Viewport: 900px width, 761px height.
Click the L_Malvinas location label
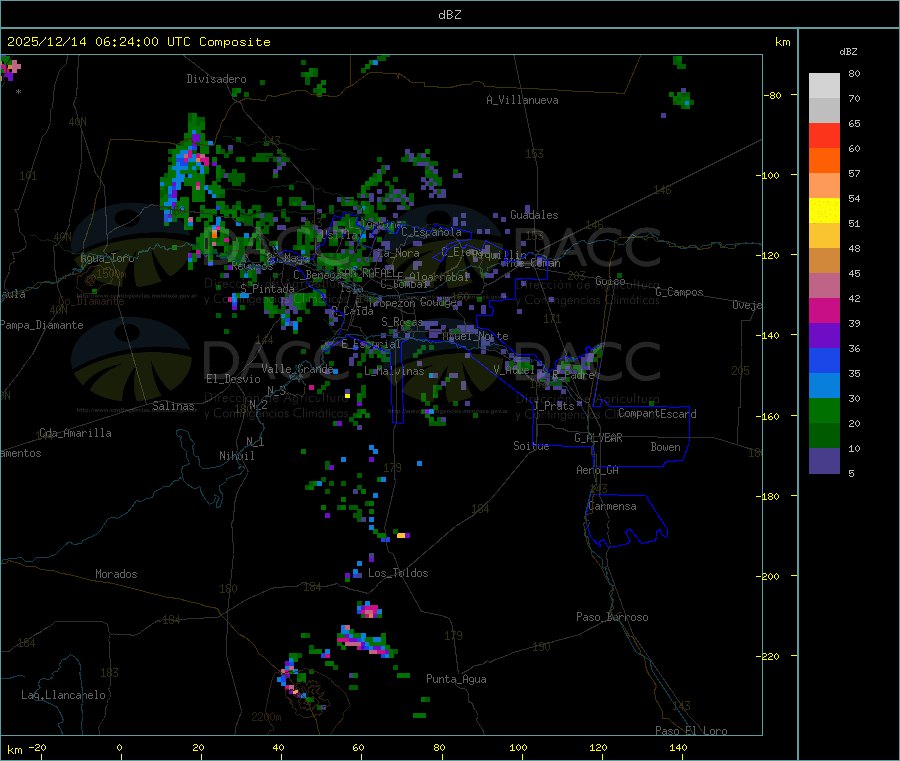(x=394, y=371)
